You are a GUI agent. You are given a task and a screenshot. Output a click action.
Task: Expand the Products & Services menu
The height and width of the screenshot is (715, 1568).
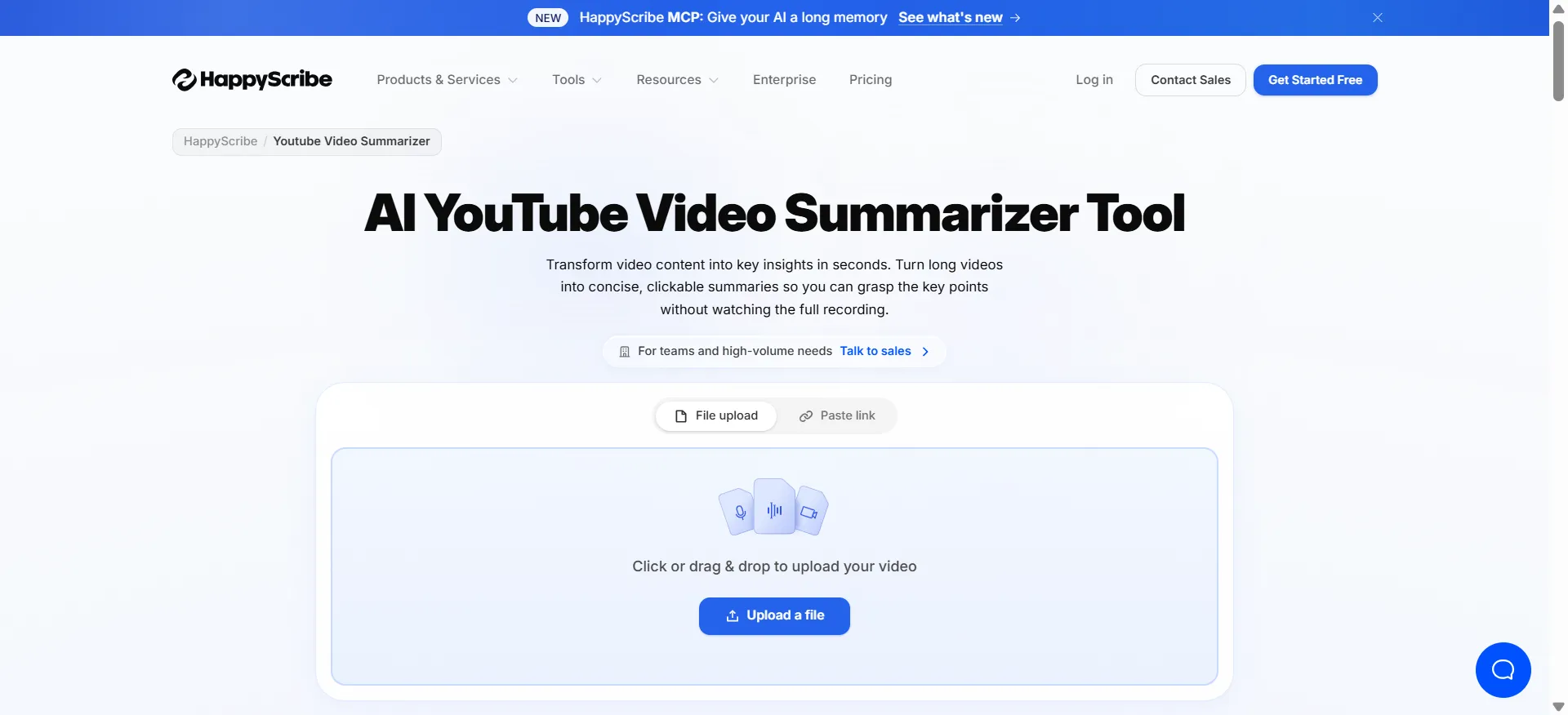click(x=447, y=80)
